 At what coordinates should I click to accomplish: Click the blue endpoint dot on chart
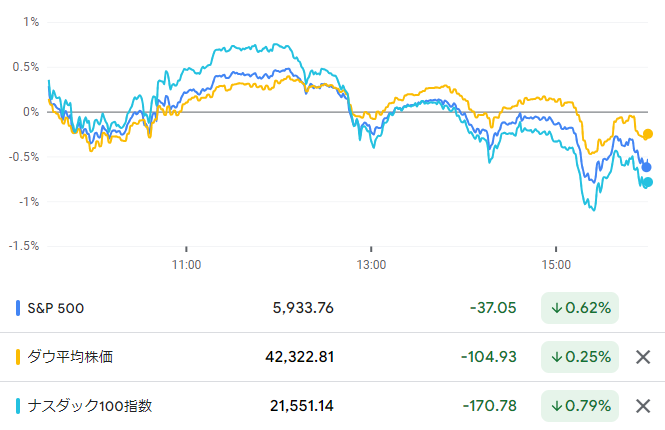coord(646,168)
